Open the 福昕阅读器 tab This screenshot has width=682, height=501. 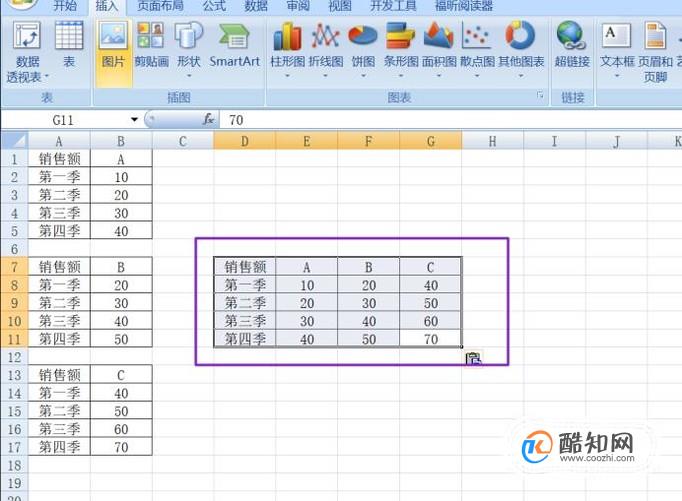pos(464,6)
